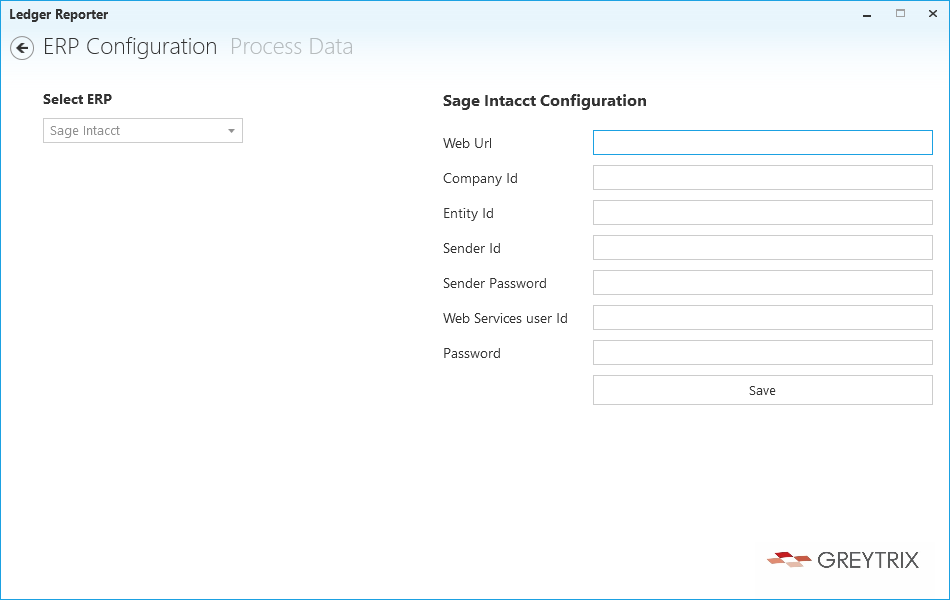Click the Sage Intacct Configuration heading
The image size is (950, 600).
pos(544,101)
